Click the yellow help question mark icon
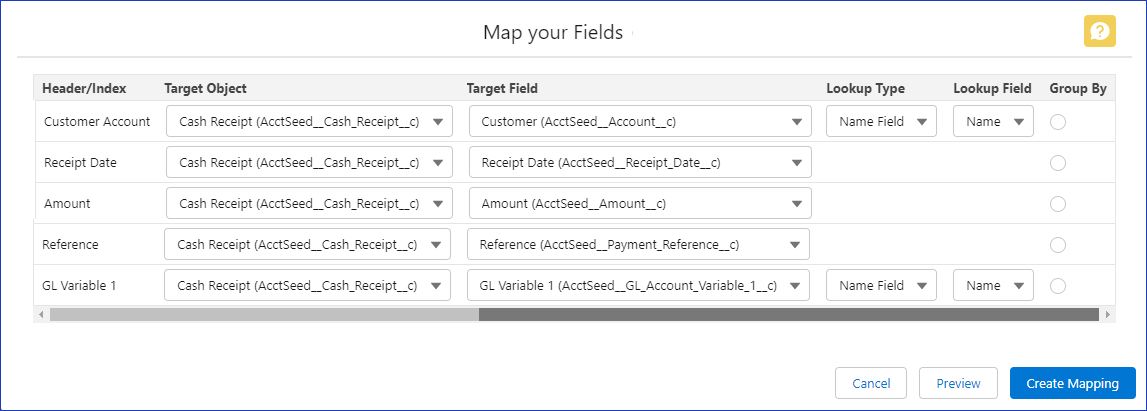 tap(1099, 31)
